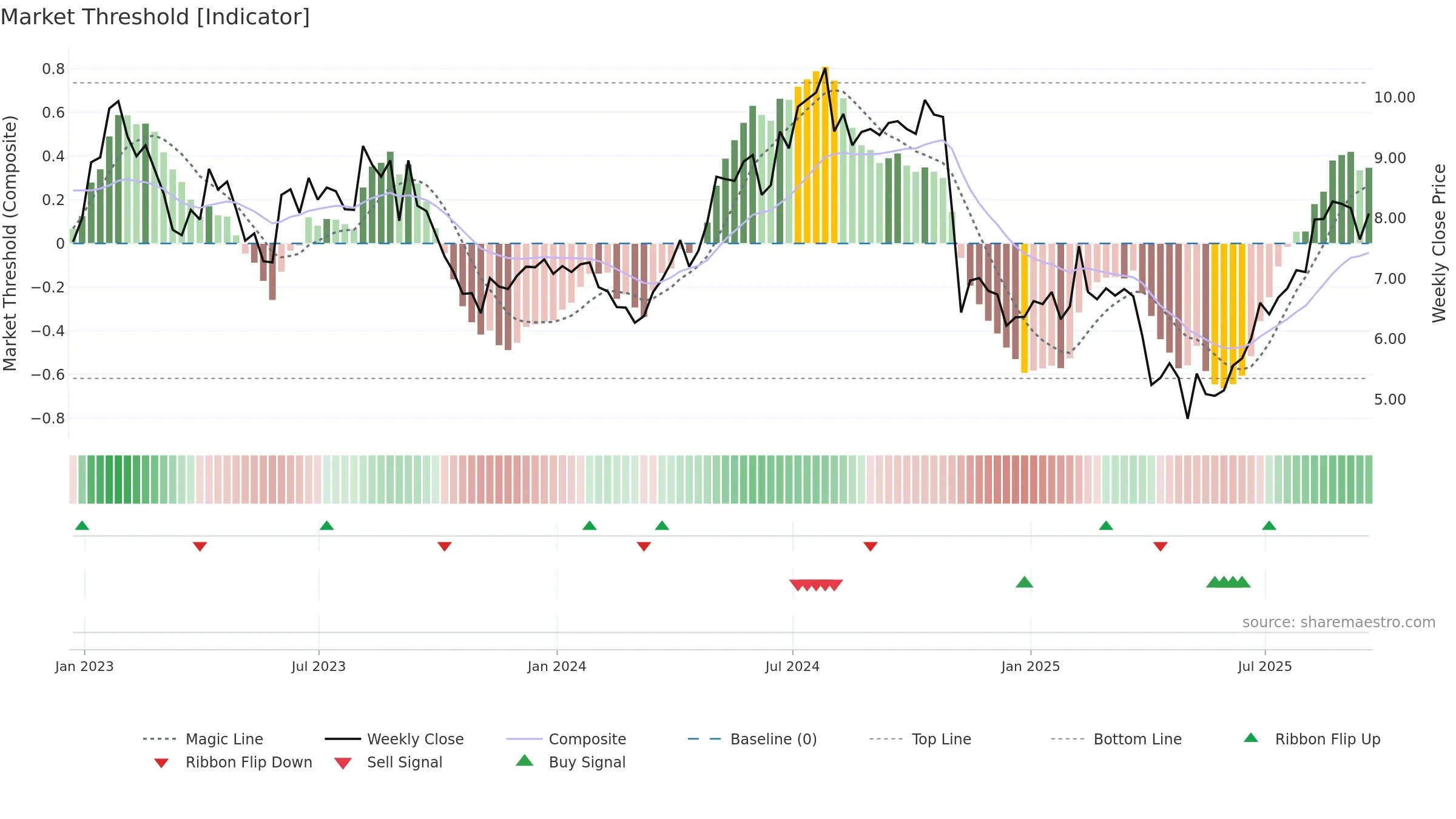
Task: Click the green triangle icon beside Buy Signal
Action: [x=525, y=760]
